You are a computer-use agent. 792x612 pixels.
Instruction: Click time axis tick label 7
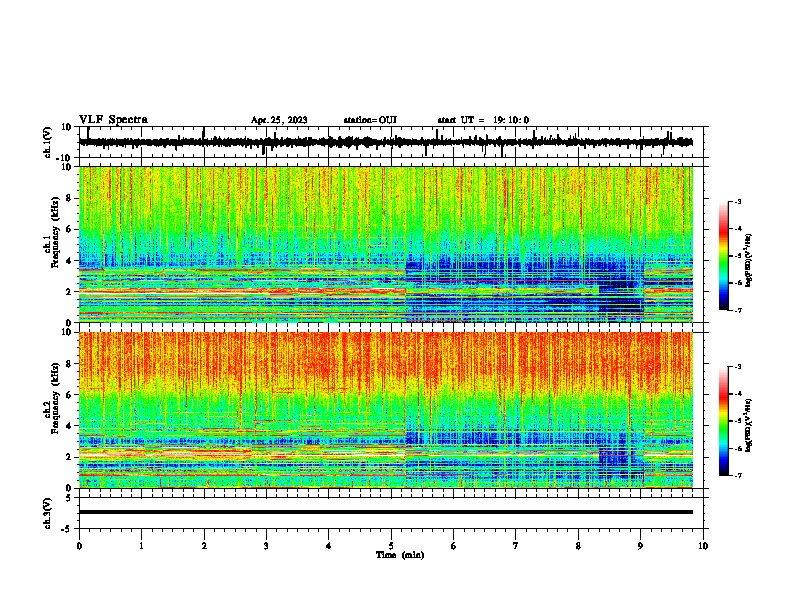[516, 546]
